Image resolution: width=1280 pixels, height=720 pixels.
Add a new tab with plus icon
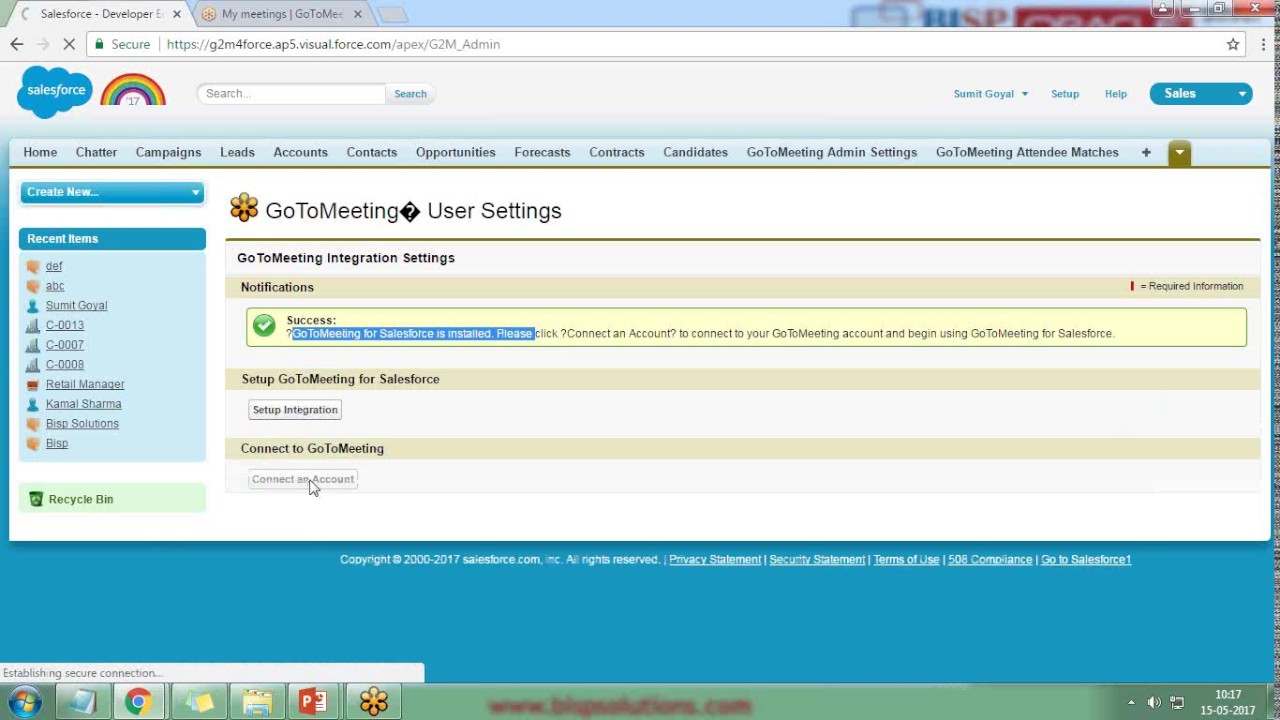click(x=1146, y=152)
